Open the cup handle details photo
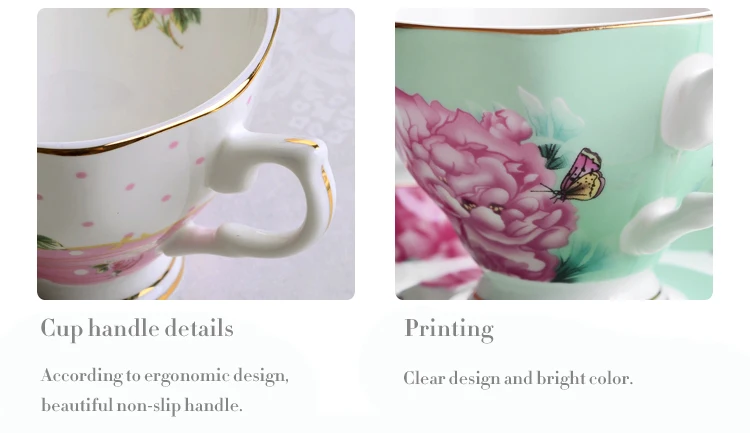 tap(196, 154)
